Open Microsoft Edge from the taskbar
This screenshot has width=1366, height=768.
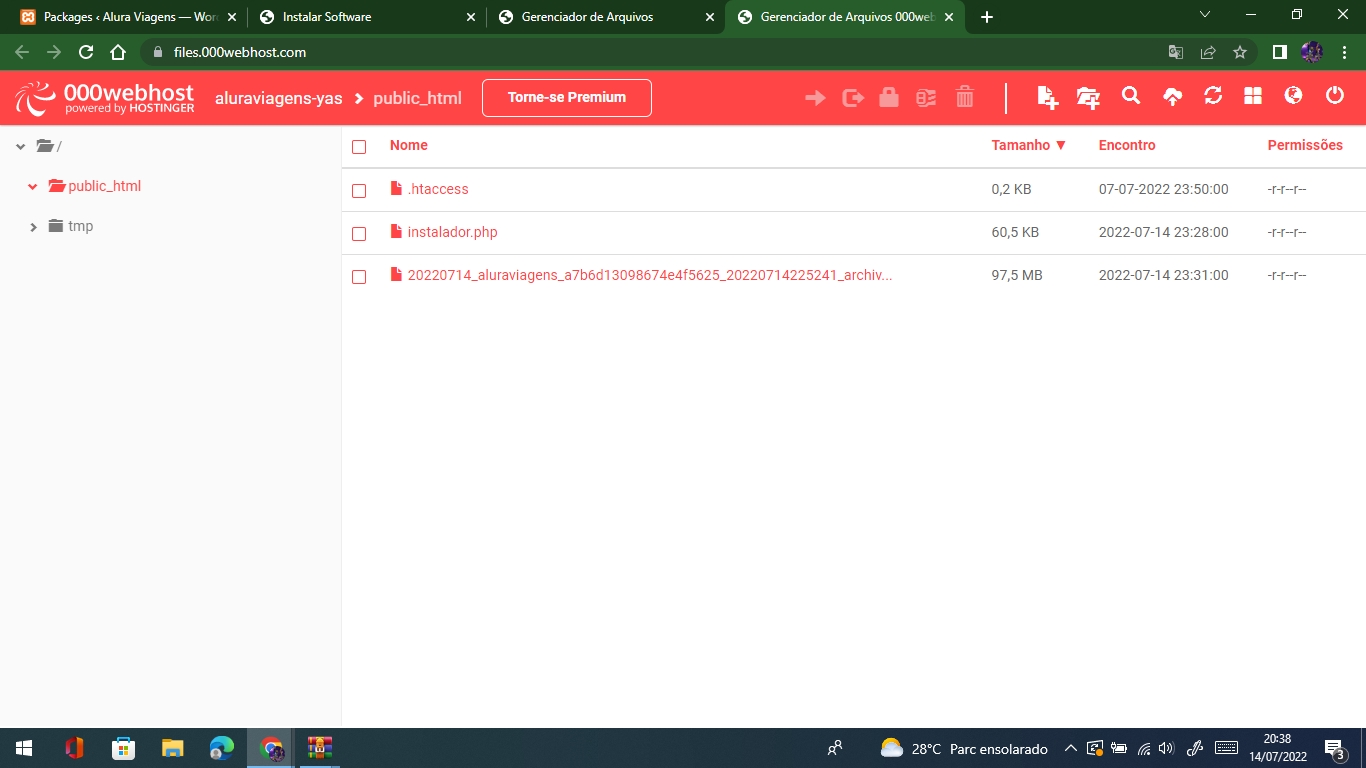coord(221,748)
